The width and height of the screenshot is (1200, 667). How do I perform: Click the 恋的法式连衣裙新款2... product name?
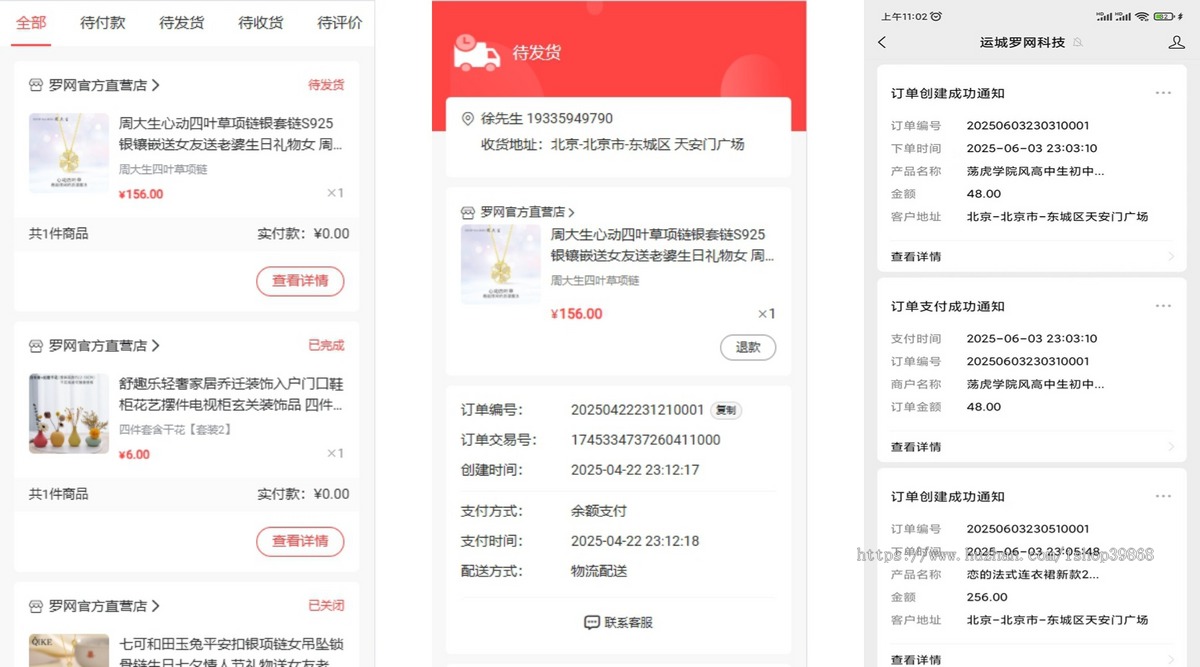pyautogui.click(x=1033, y=575)
